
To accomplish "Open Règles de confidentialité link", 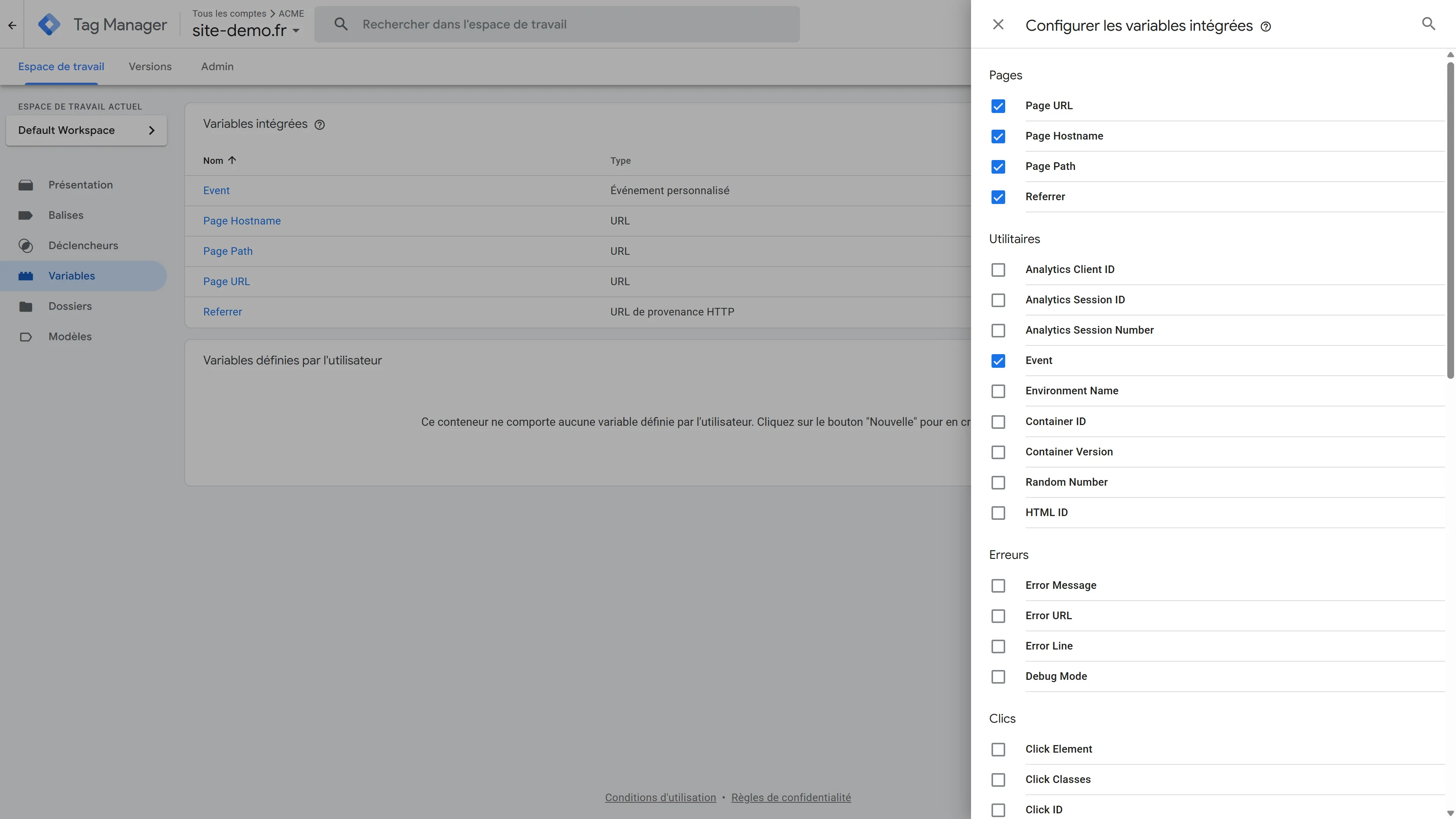I will [x=791, y=797].
